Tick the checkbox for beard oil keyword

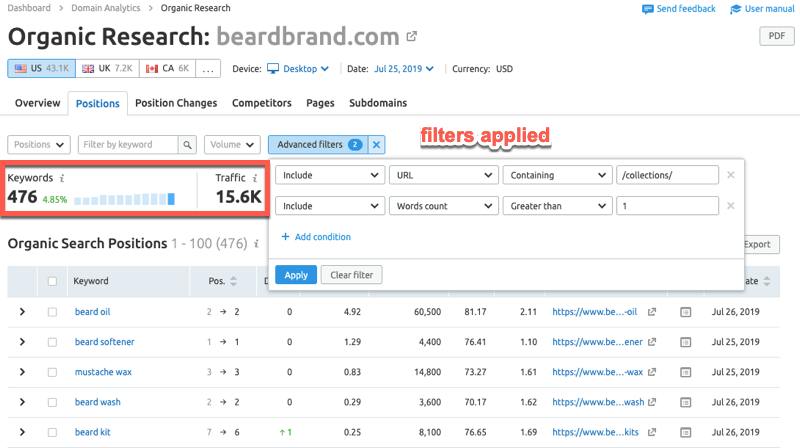[52, 312]
